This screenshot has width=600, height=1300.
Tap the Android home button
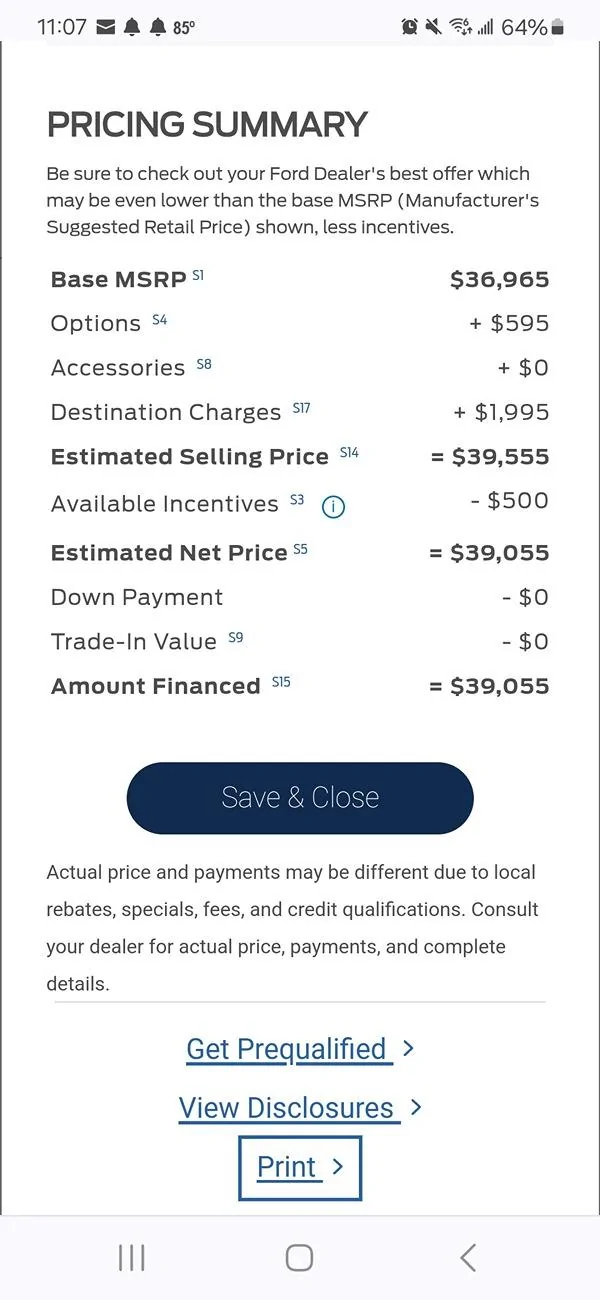click(299, 1258)
